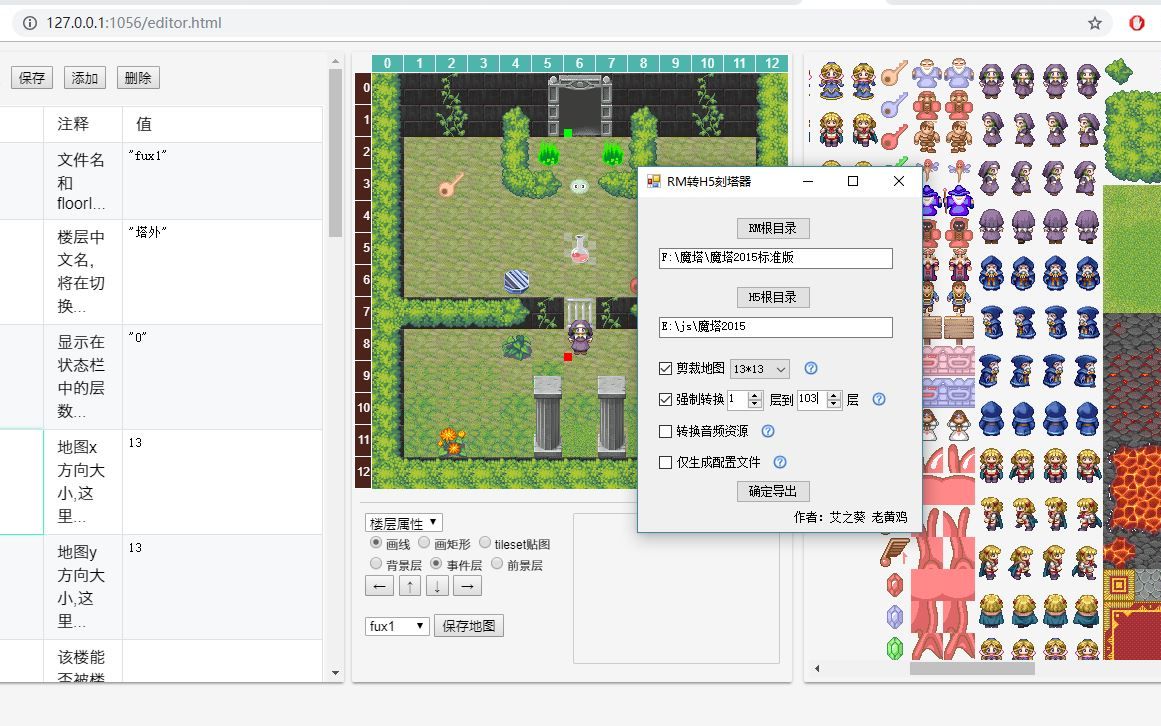Open help icon beside 强制转换 layer range
The image size is (1161, 726).
click(x=877, y=399)
